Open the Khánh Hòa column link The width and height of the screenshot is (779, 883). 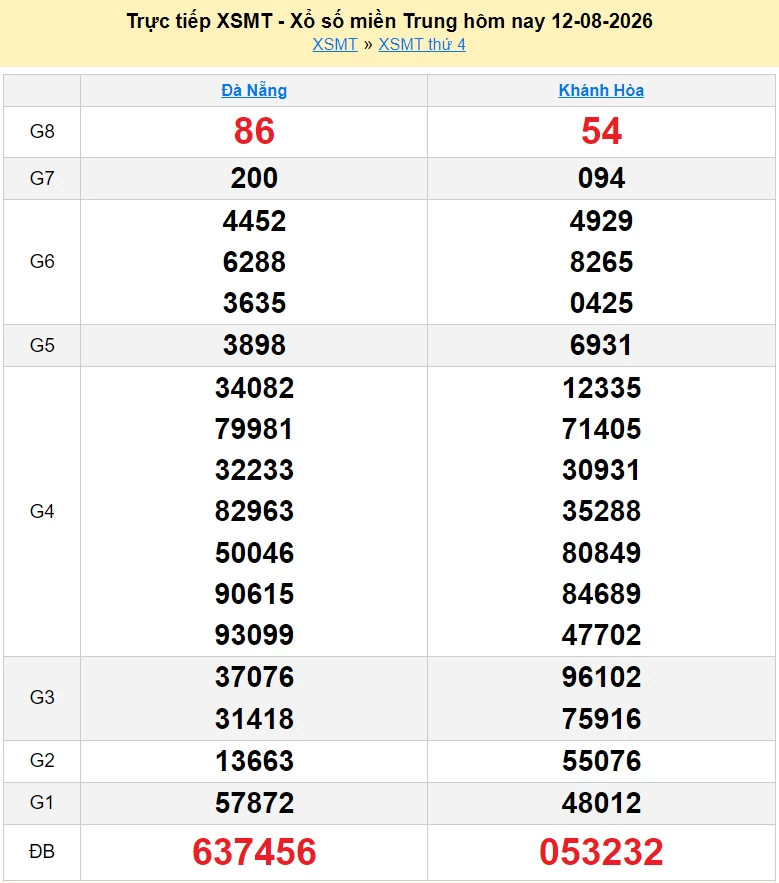pos(601,90)
